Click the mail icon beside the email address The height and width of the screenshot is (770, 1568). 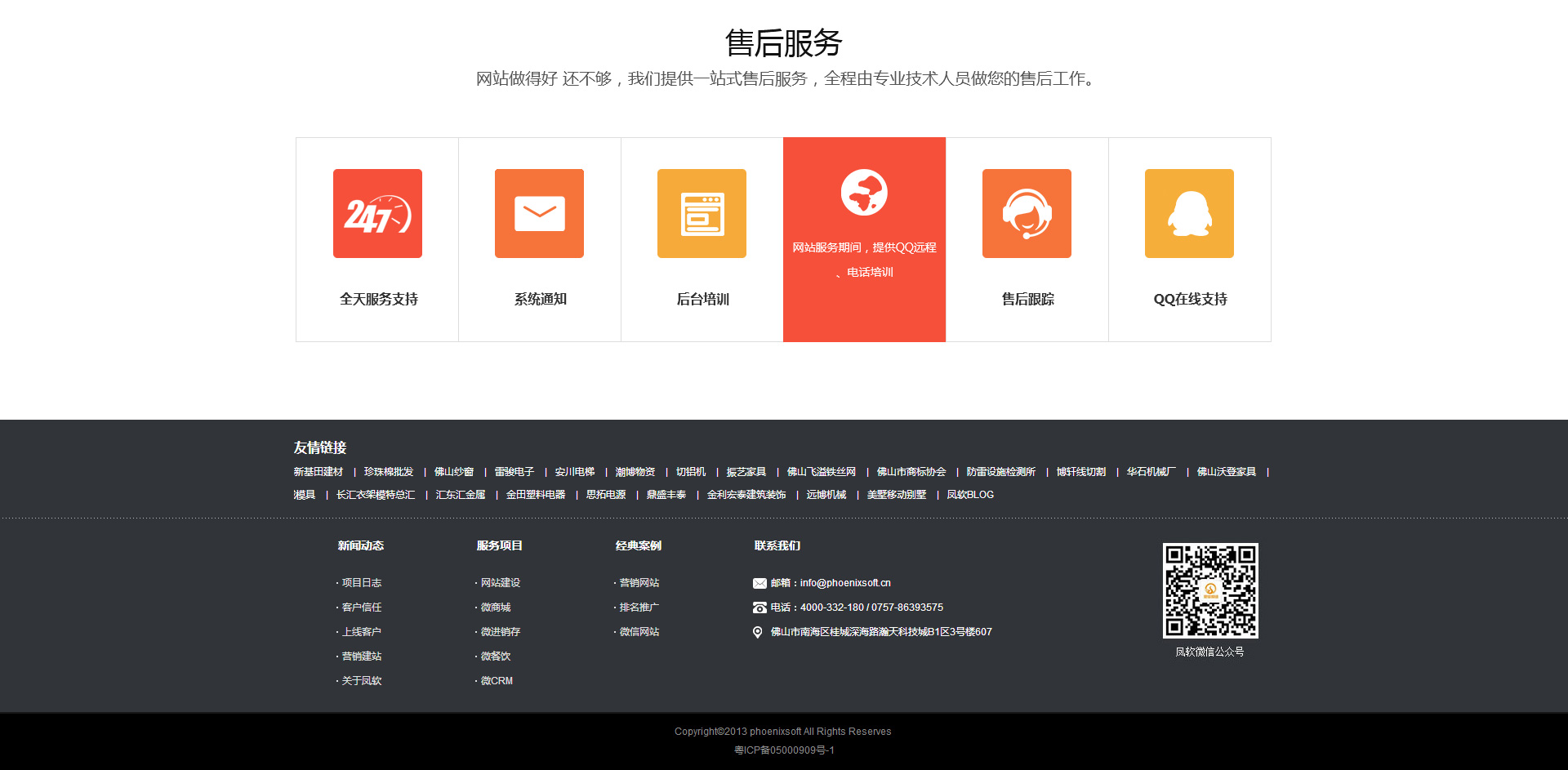click(759, 583)
